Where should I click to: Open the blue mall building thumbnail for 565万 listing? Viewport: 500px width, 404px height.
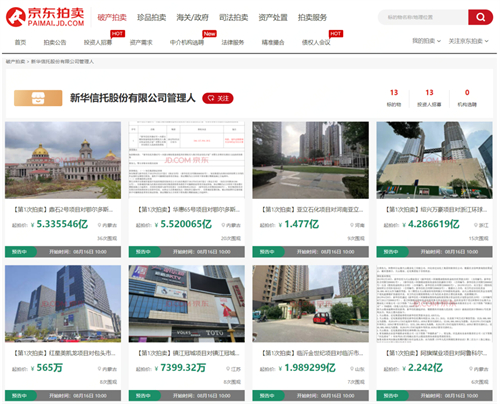[x=63, y=304]
